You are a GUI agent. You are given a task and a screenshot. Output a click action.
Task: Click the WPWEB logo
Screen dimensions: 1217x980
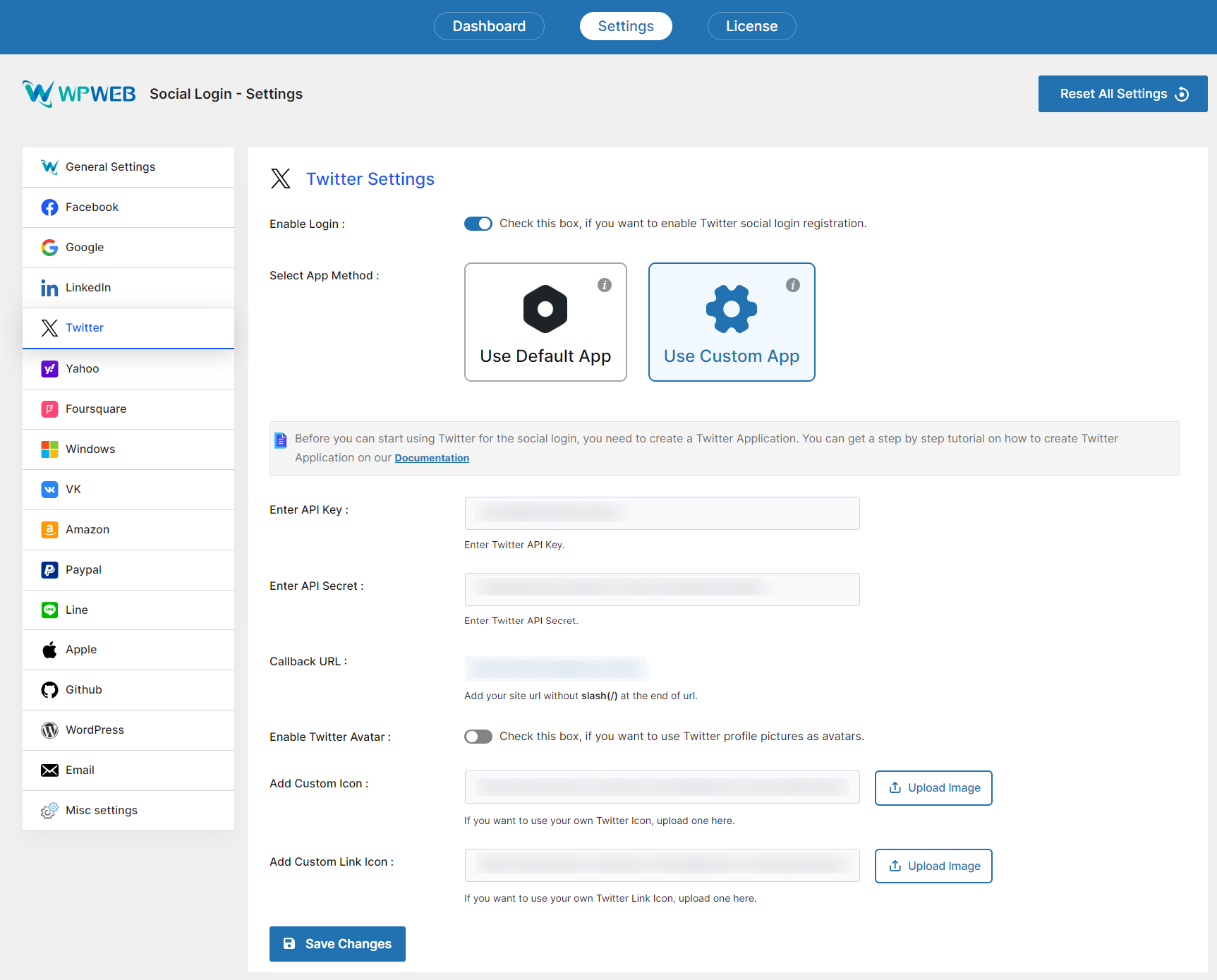click(x=79, y=94)
